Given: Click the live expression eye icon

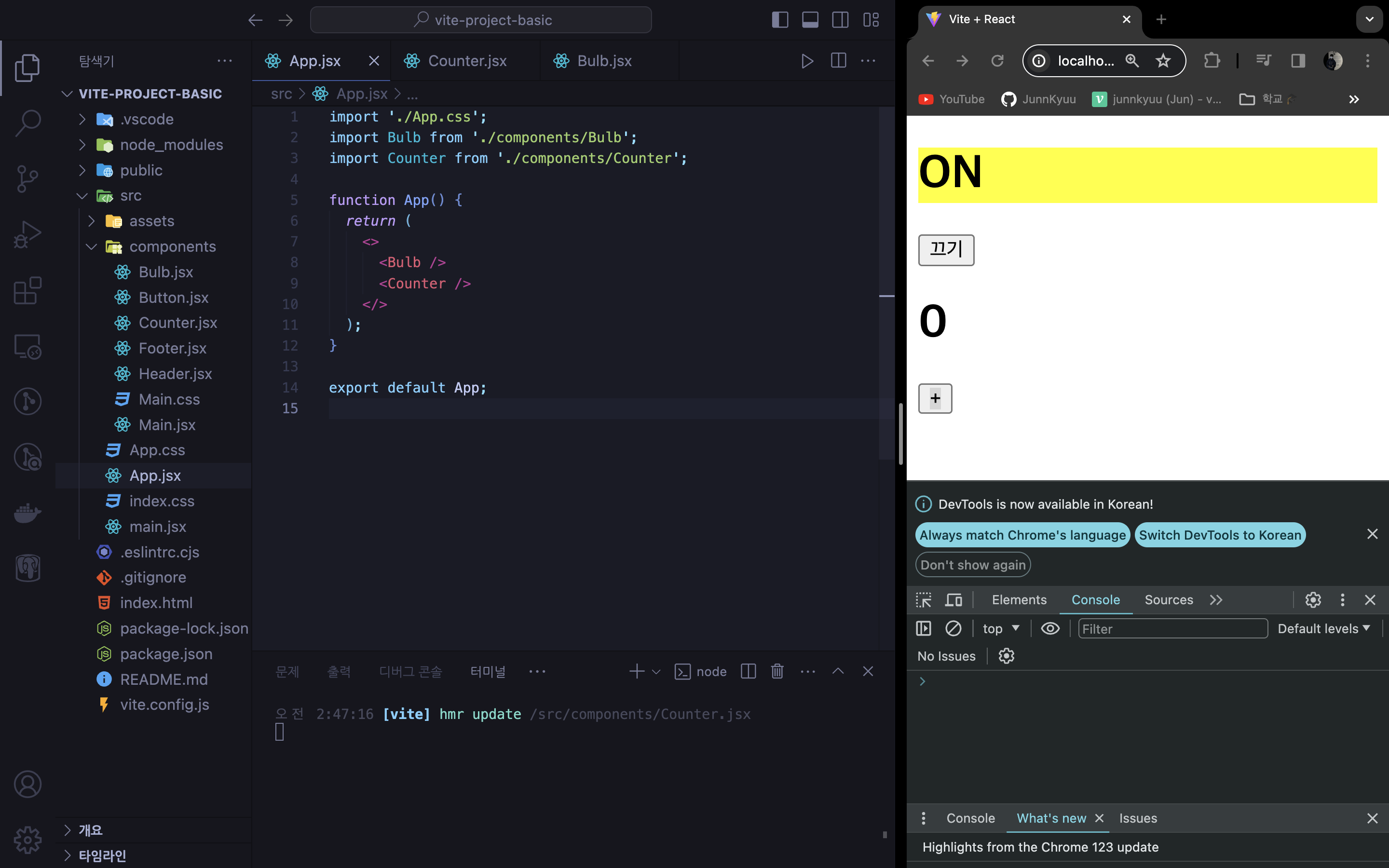Looking at the screenshot, I should pos(1050,629).
